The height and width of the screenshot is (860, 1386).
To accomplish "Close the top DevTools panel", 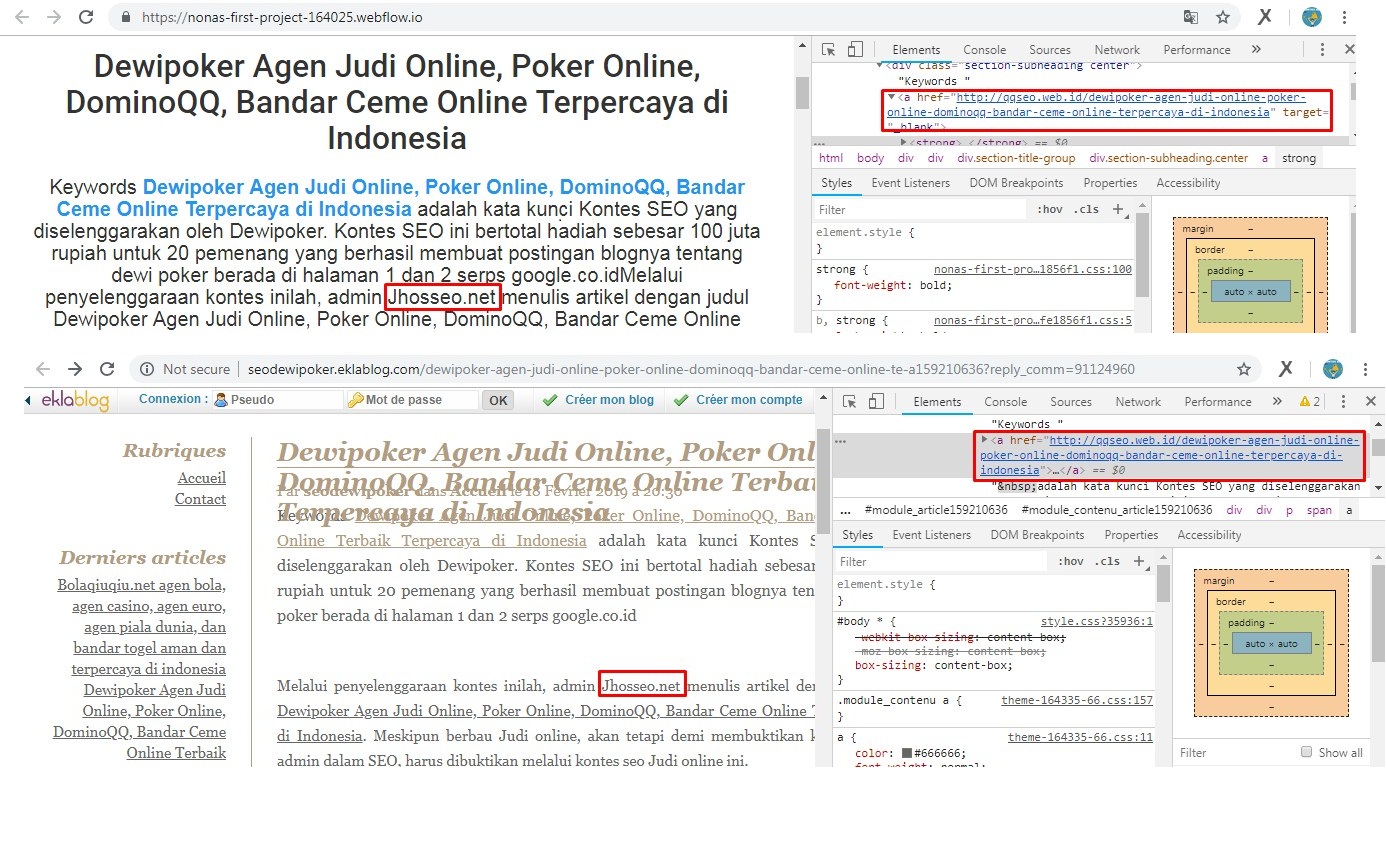I will (1349, 49).
